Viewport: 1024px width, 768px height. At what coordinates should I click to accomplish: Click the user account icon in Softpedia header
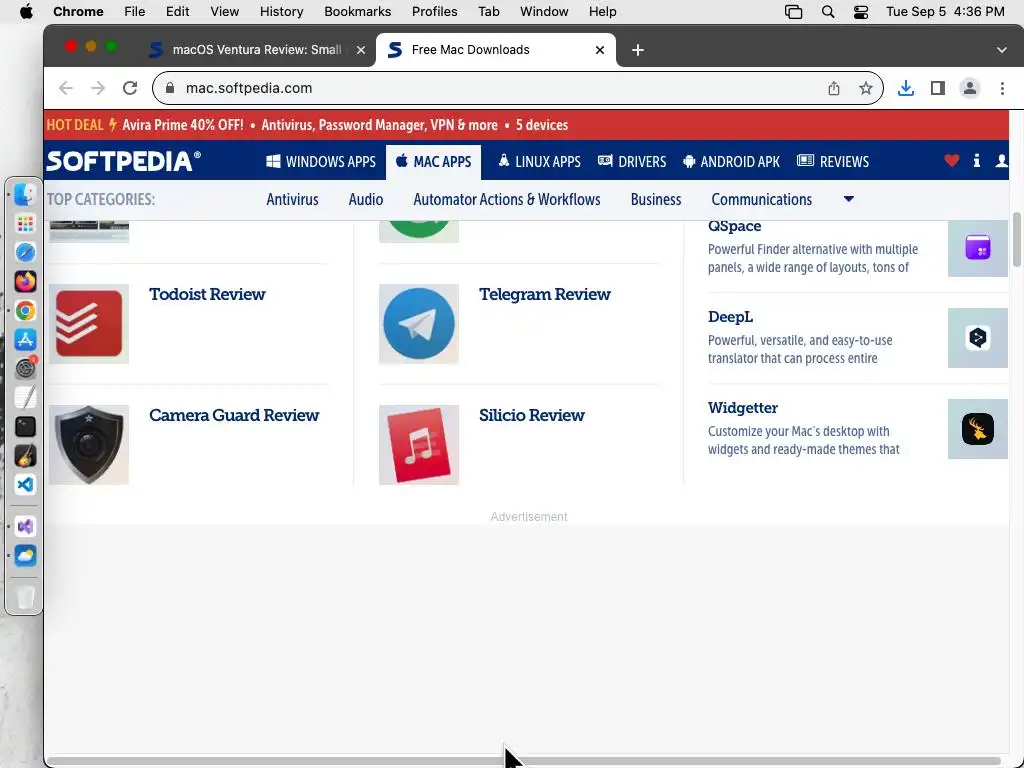pyautogui.click(x=1001, y=161)
